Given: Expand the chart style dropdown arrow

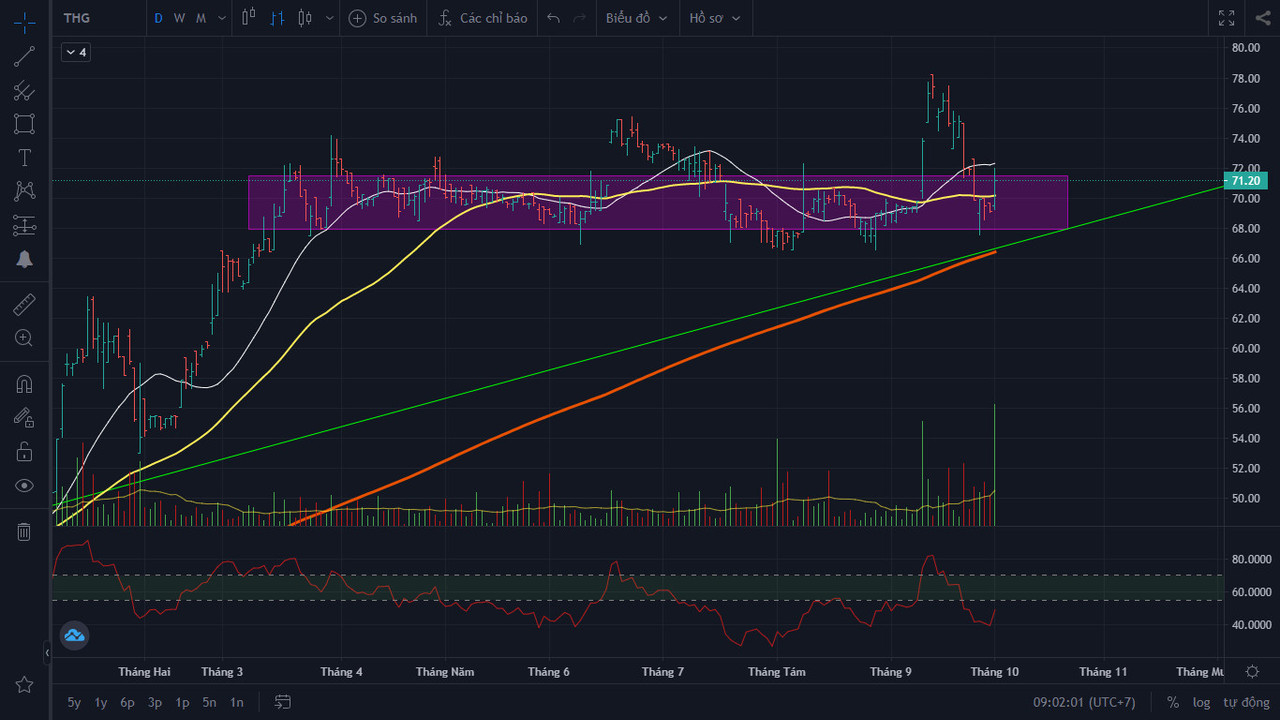Looking at the screenshot, I should [x=329, y=18].
